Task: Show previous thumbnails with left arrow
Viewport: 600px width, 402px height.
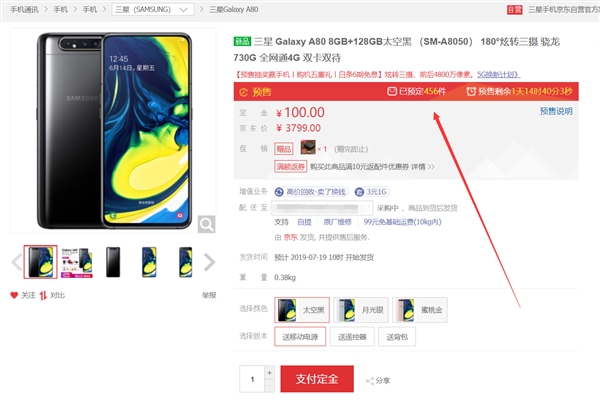Action: pos(16,262)
